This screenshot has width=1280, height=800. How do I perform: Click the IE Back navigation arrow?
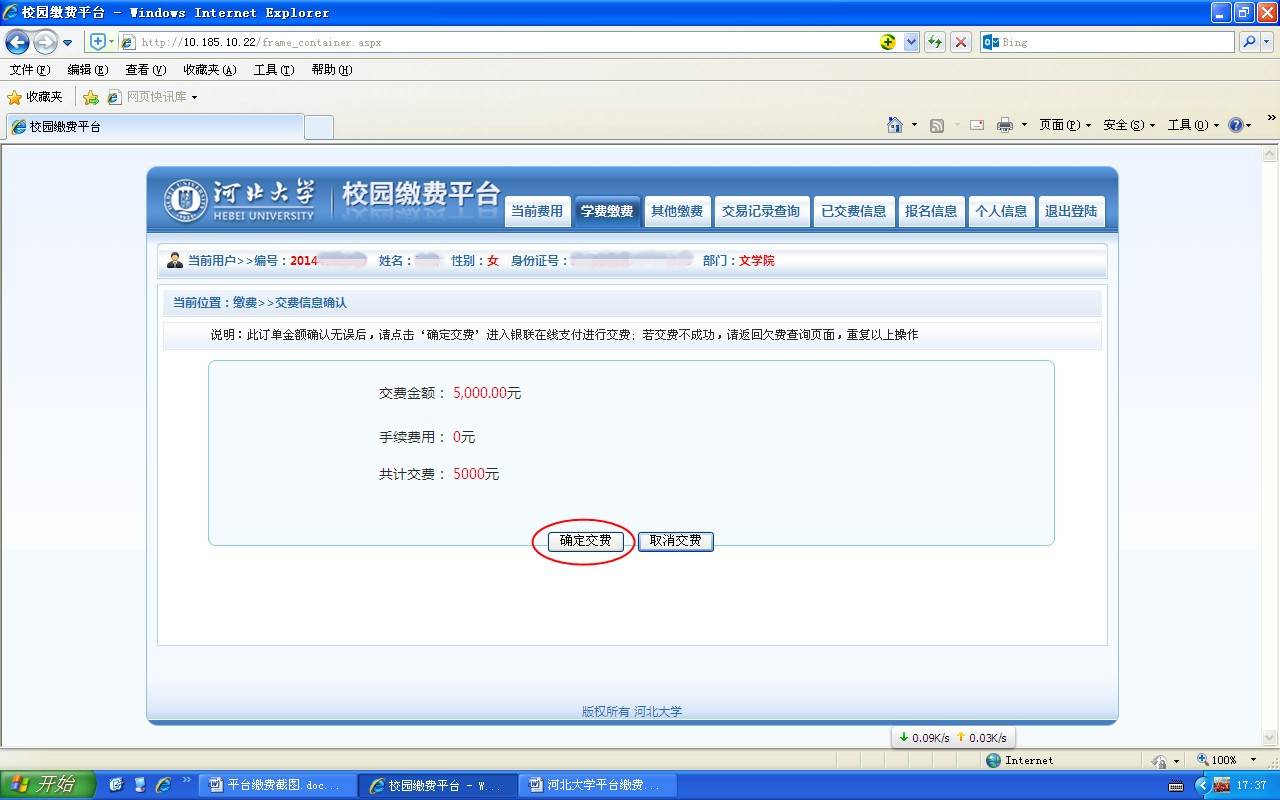point(17,42)
